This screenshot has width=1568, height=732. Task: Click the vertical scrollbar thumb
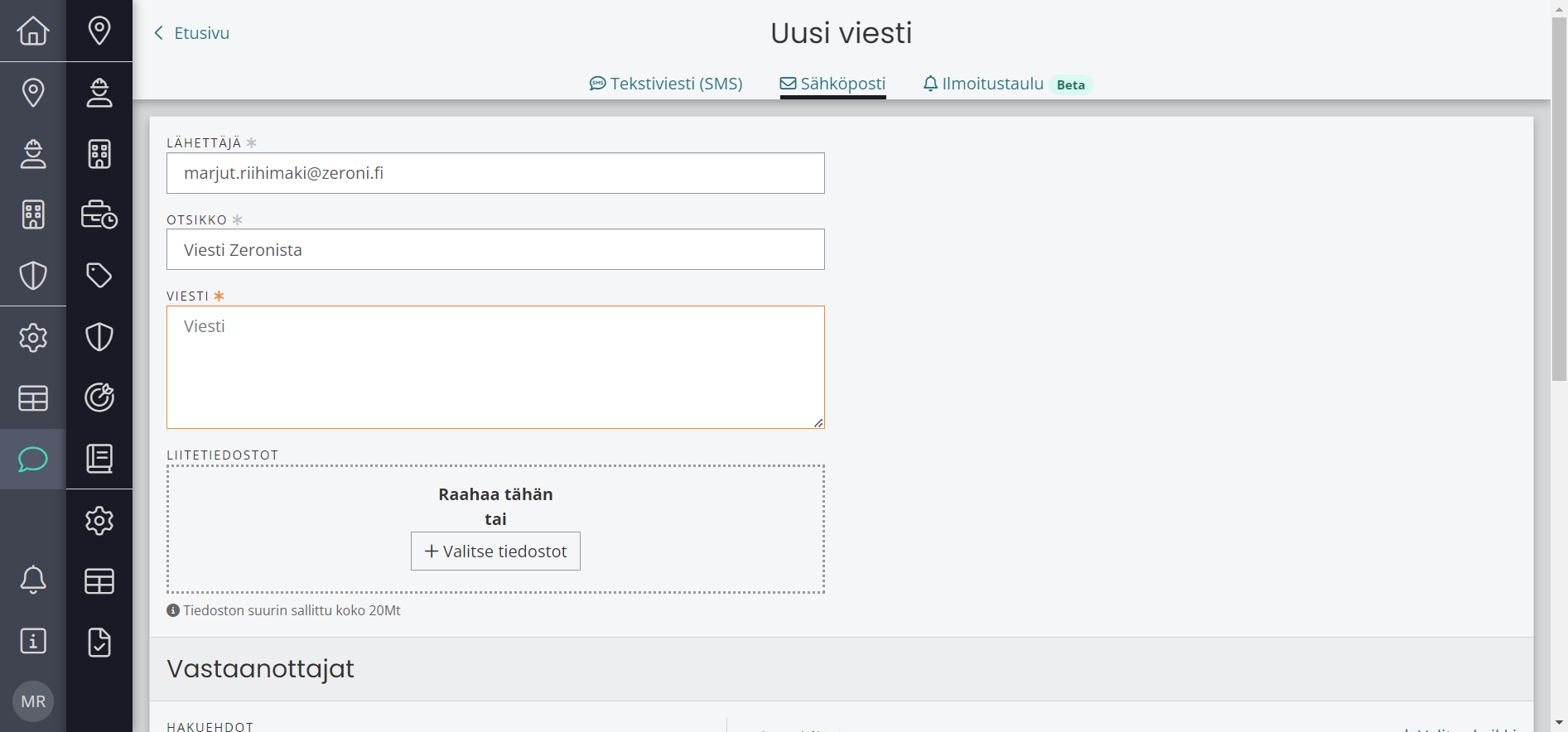[1560, 199]
